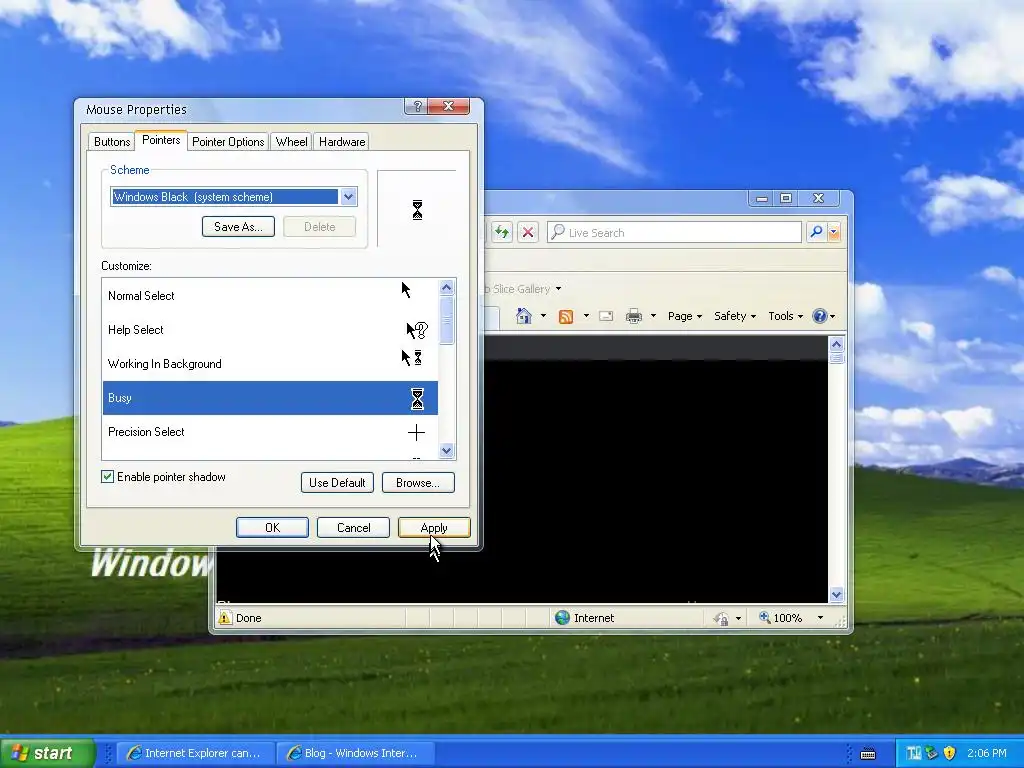Select the Help Select pointer row

270,330
